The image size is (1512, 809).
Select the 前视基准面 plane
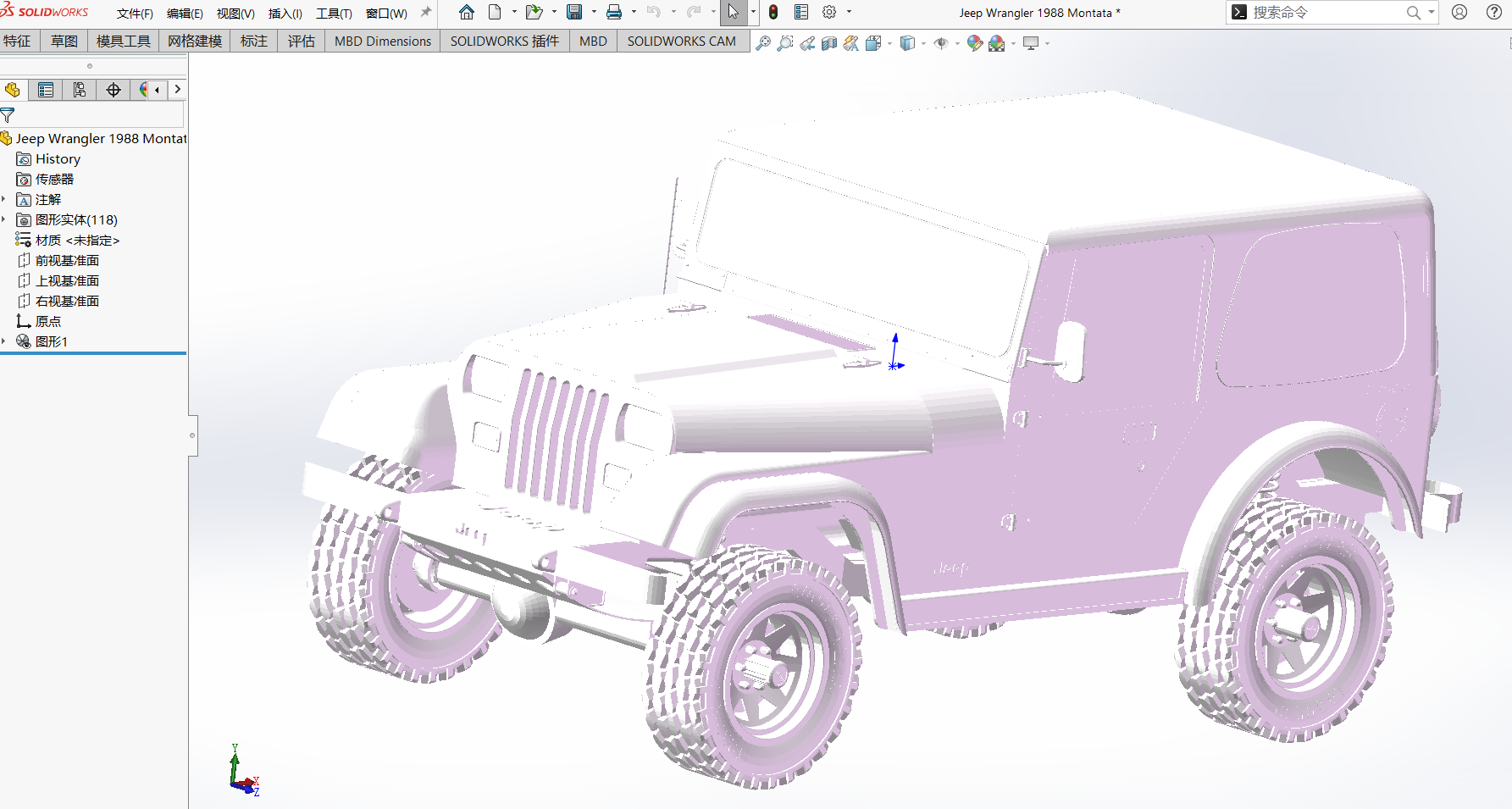[x=67, y=260]
